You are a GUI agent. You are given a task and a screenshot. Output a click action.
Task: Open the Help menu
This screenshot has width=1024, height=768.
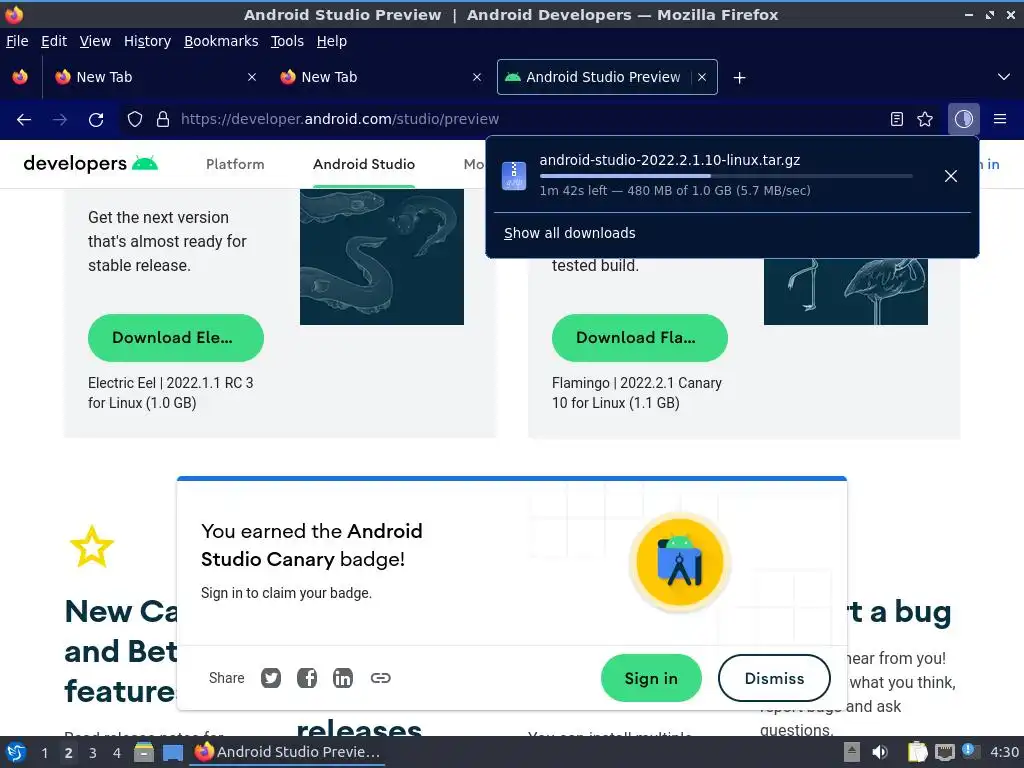332,41
